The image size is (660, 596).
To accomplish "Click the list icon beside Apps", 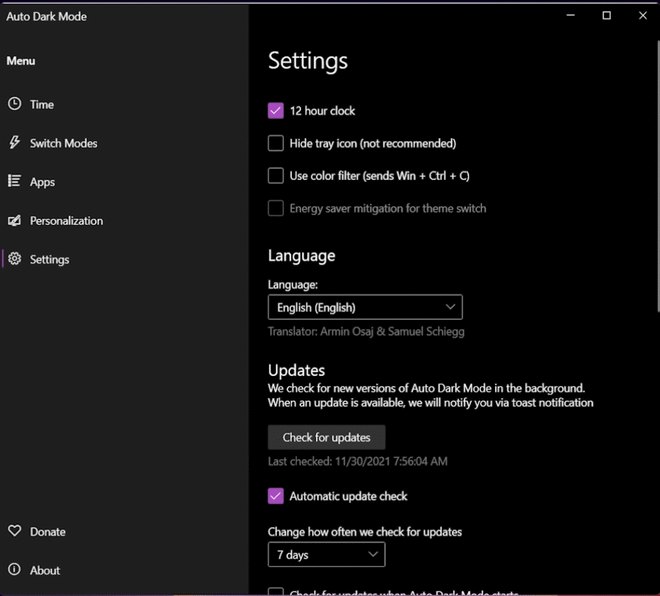I will point(14,181).
